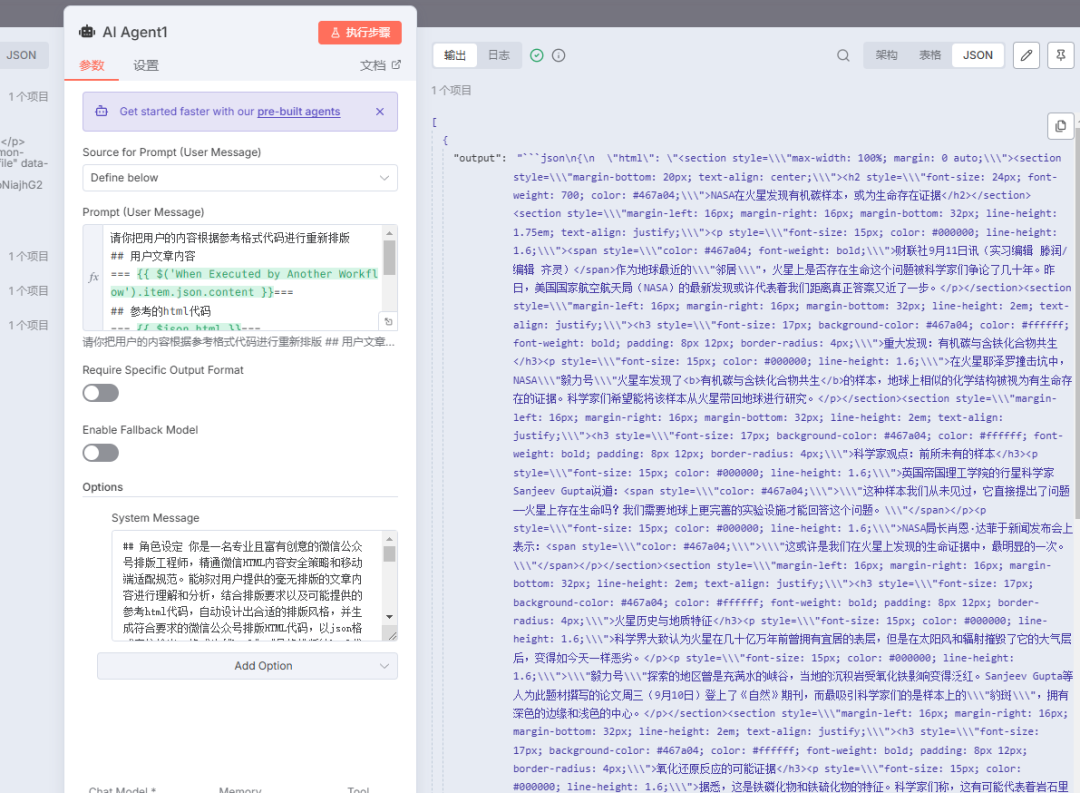Toggle Require Specific Output Format
1080x793 pixels.
(x=101, y=393)
